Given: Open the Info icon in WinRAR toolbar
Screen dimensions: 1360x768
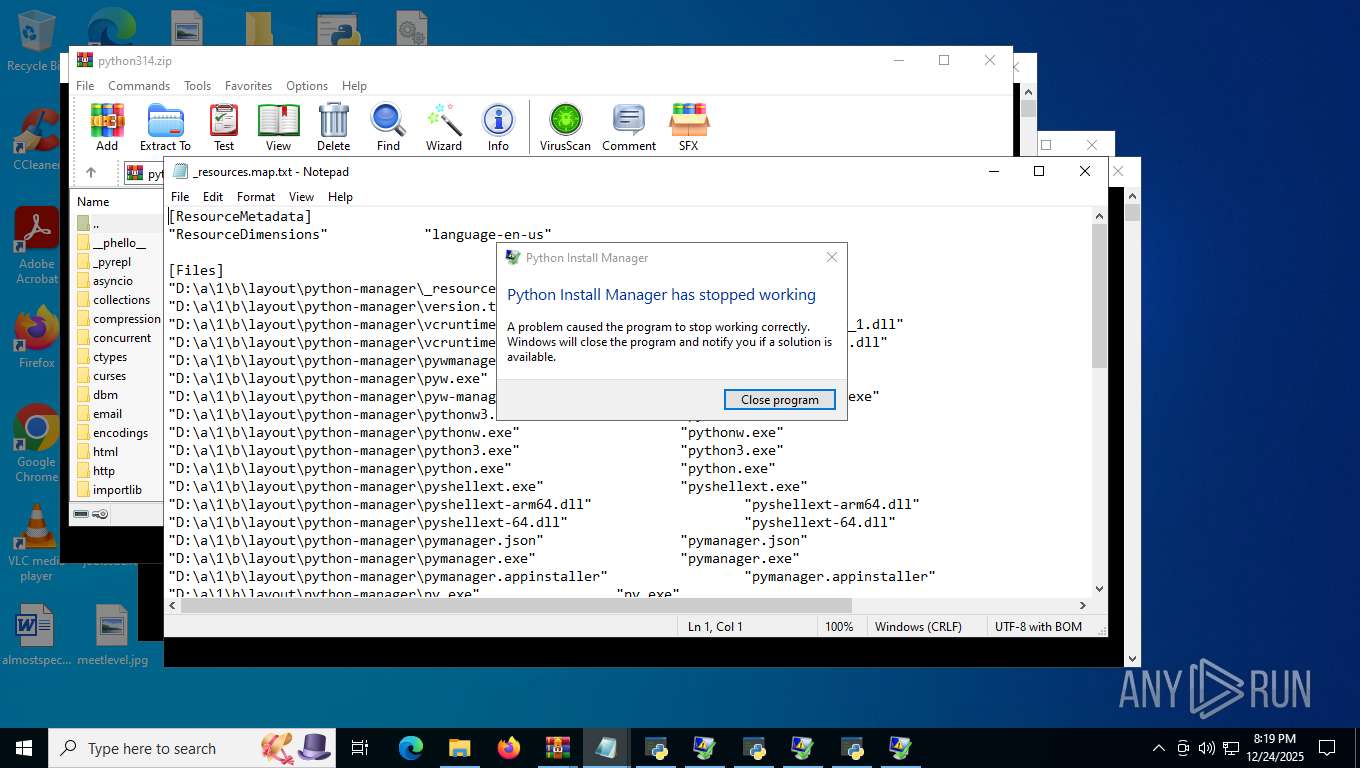Looking at the screenshot, I should (x=498, y=127).
